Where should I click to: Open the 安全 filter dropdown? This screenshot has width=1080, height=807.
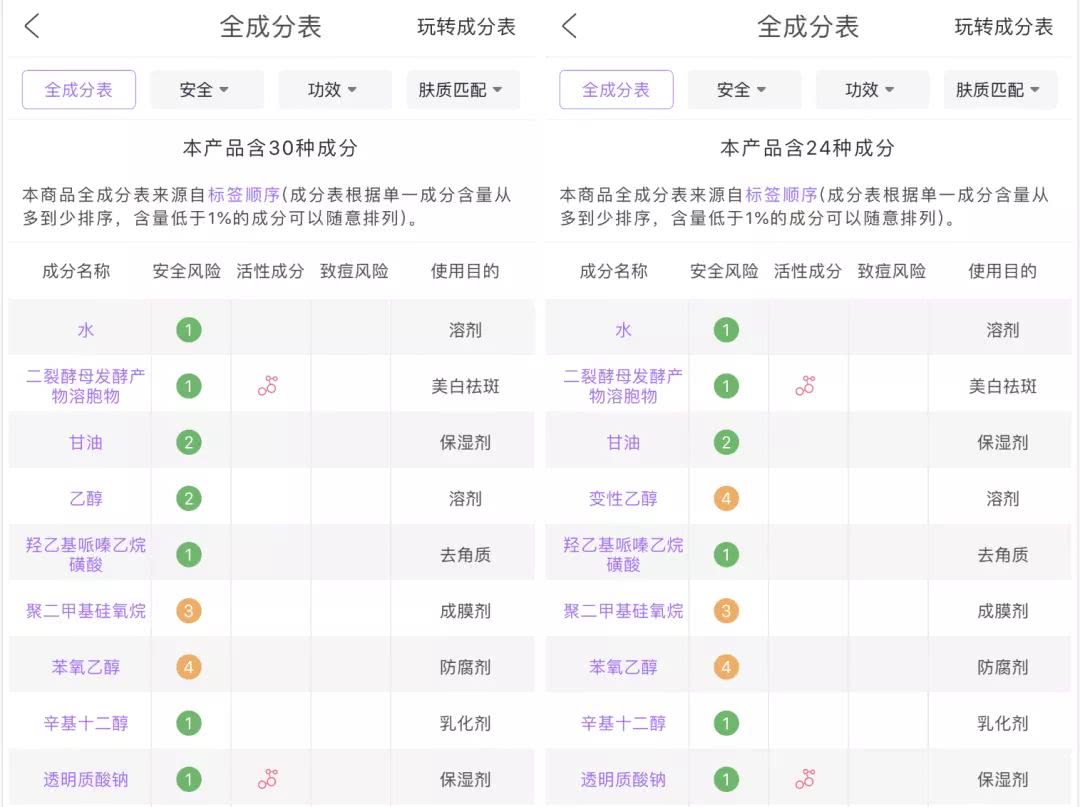pyautogui.click(x=205, y=89)
